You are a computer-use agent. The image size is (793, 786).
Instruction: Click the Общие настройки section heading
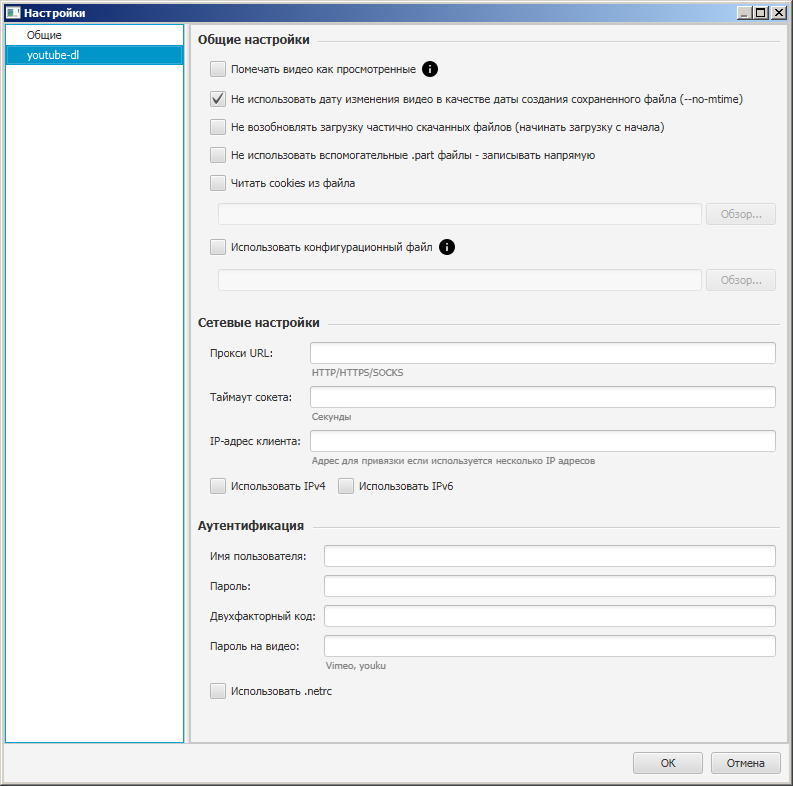253,40
